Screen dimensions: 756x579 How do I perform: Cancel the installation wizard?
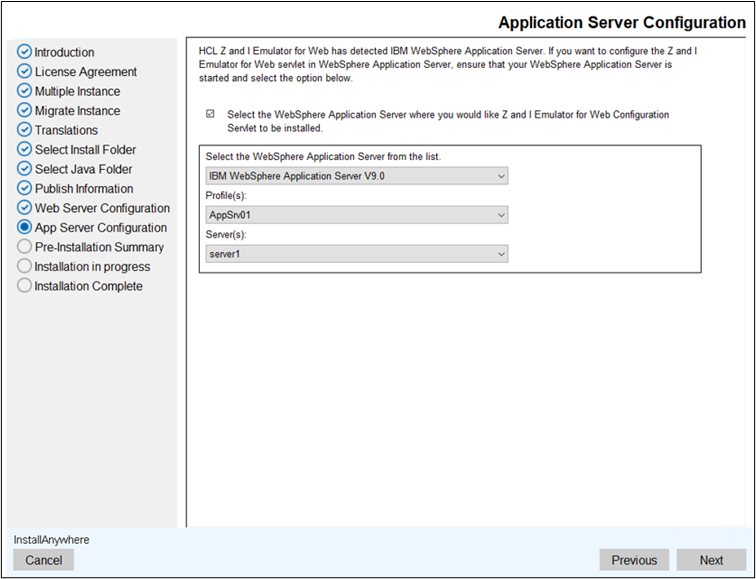coord(44,560)
